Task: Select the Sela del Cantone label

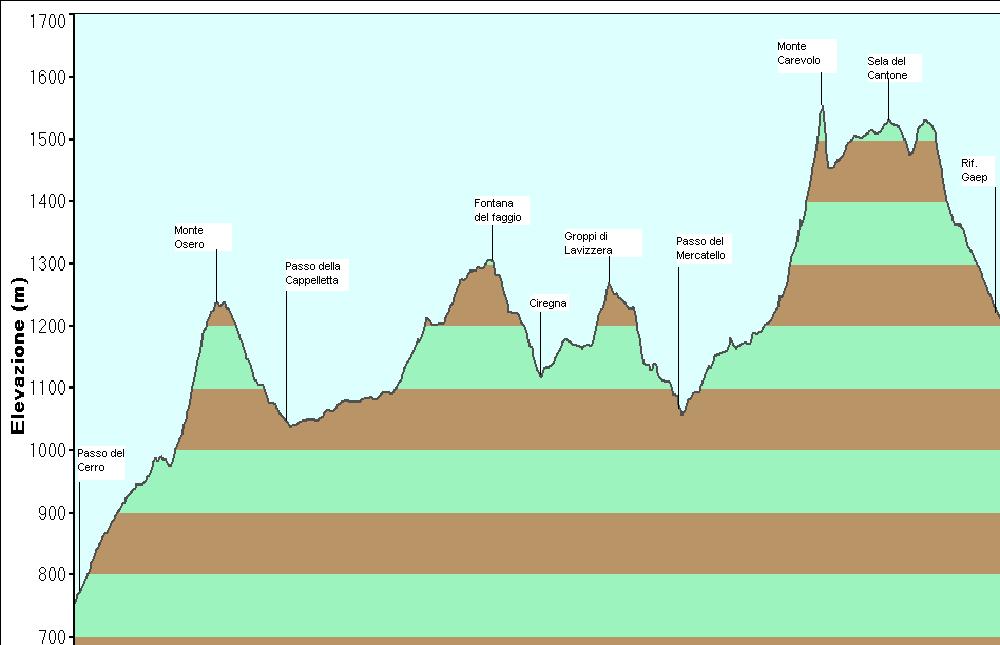Action: point(887,68)
